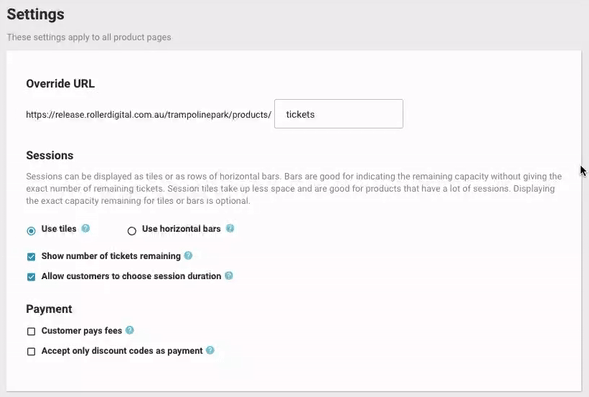Show help for Accept only discount codes
Screen dimensions: 589x397
coord(210,350)
